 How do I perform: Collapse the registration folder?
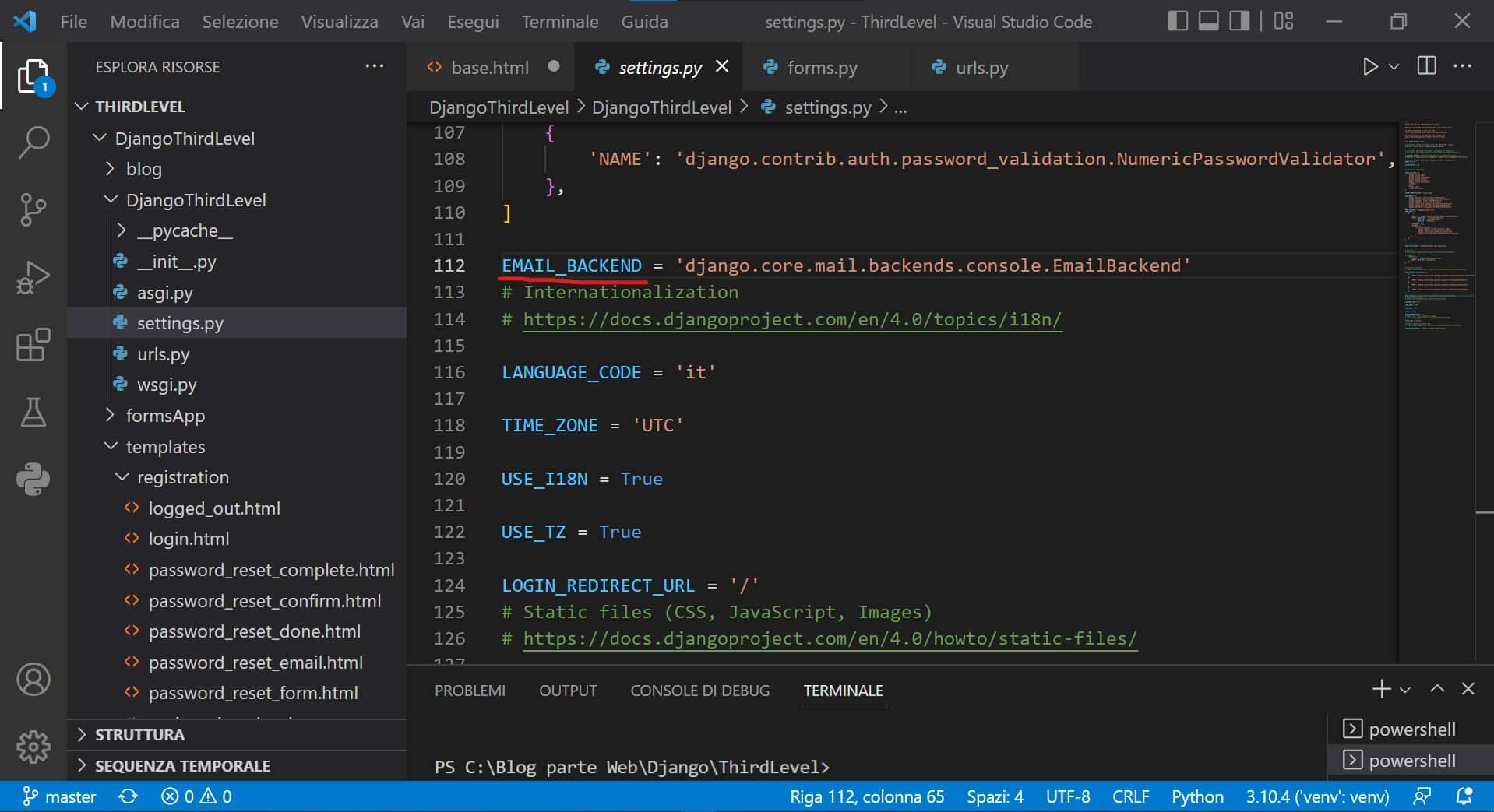[x=122, y=476]
